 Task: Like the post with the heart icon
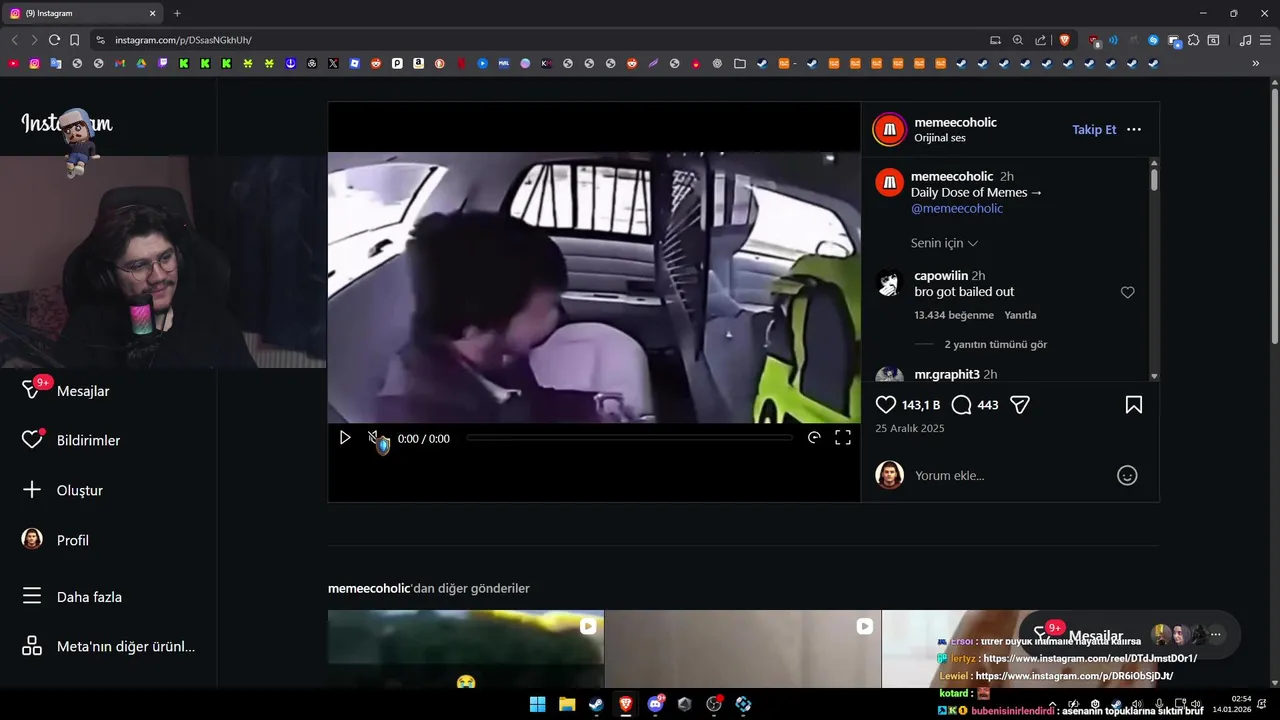[x=886, y=405]
